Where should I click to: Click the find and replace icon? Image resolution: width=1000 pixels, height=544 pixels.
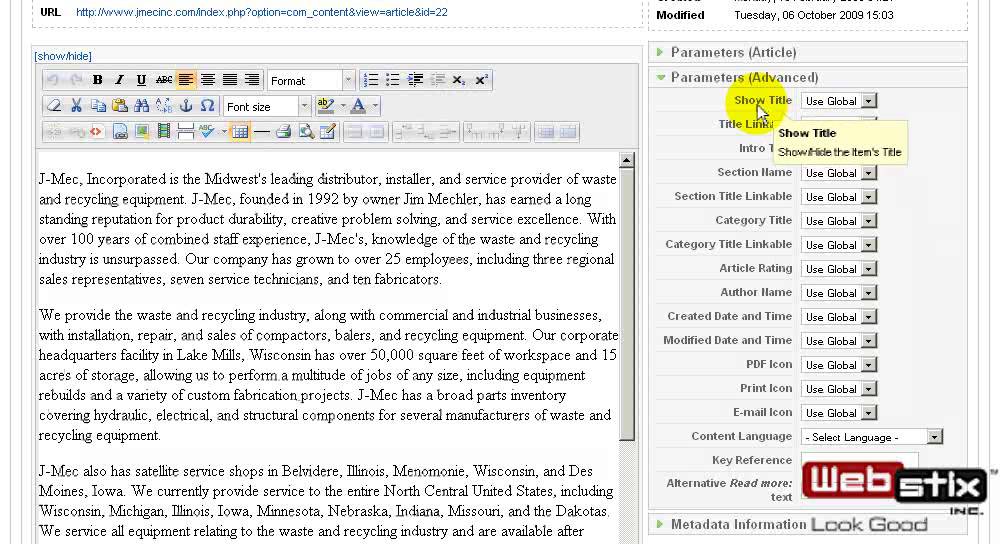click(x=163, y=106)
